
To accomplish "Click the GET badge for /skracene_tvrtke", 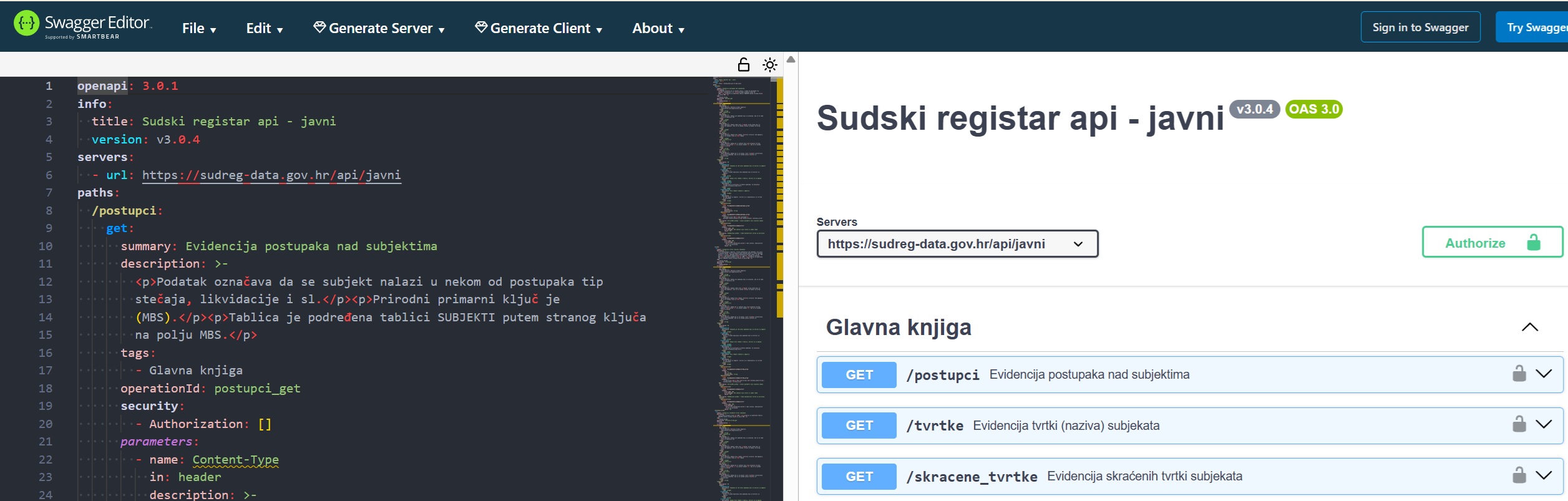I will (859, 477).
